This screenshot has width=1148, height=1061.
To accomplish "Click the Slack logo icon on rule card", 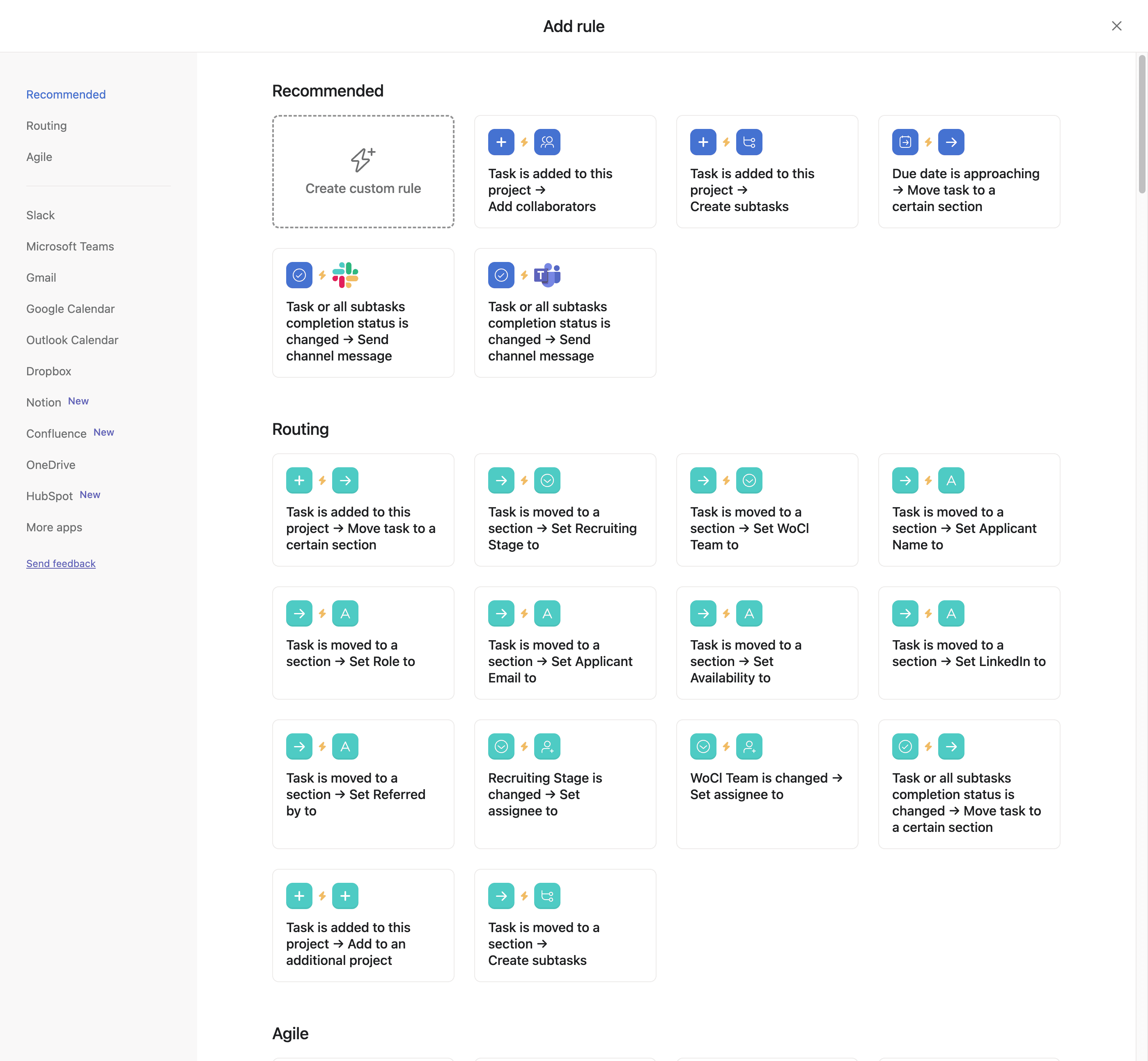I will [x=345, y=275].
